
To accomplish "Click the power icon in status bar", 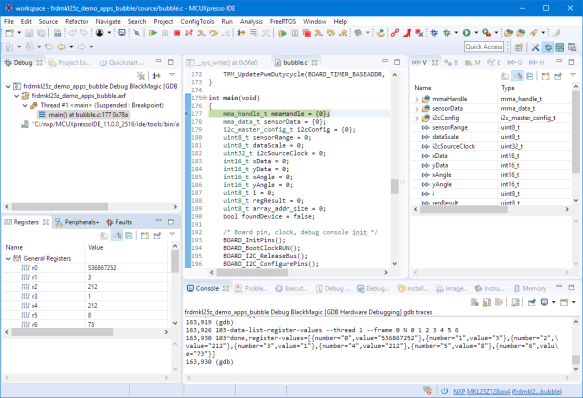I will (x=444, y=391).
